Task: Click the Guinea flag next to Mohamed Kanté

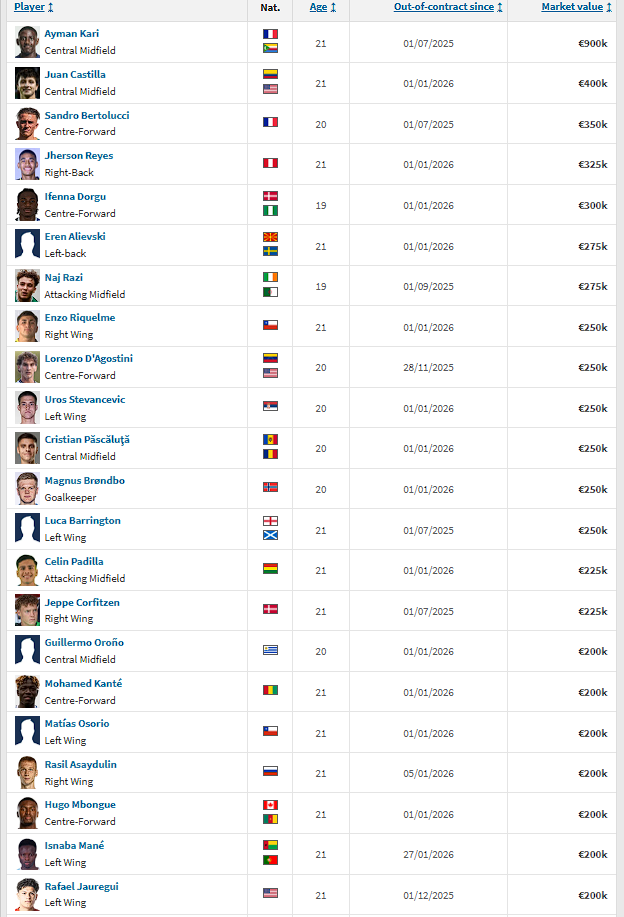Action: [x=270, y=691]
